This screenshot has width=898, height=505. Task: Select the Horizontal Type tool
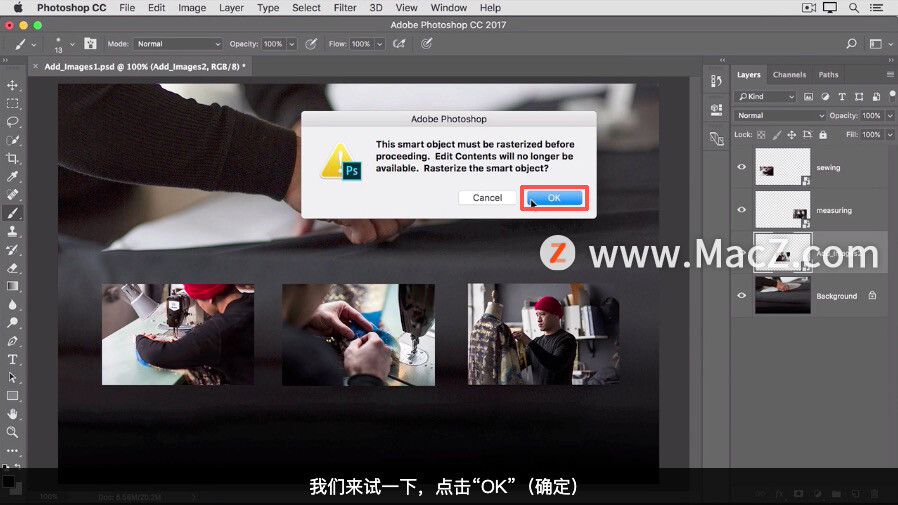[x=12, y=360]
